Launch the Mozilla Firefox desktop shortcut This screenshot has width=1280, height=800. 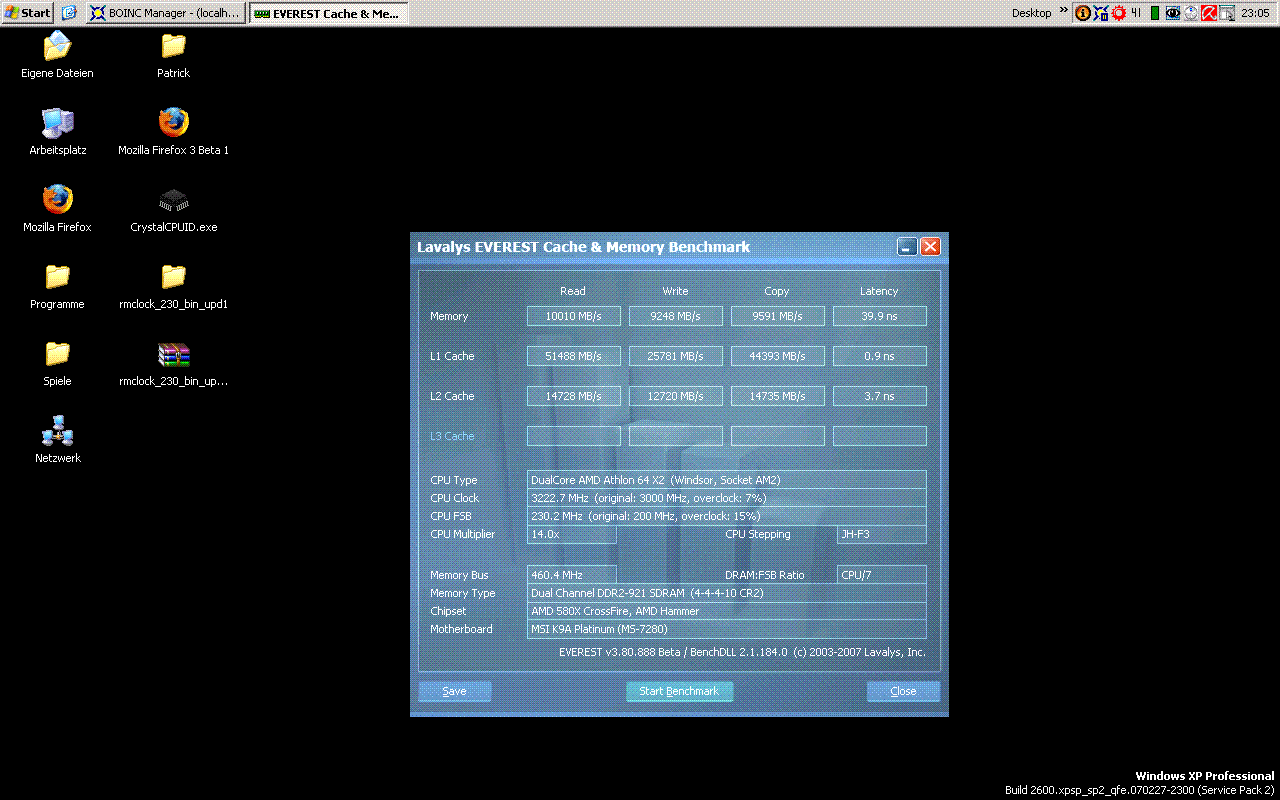pyautogui.click(x=57, y=200)
